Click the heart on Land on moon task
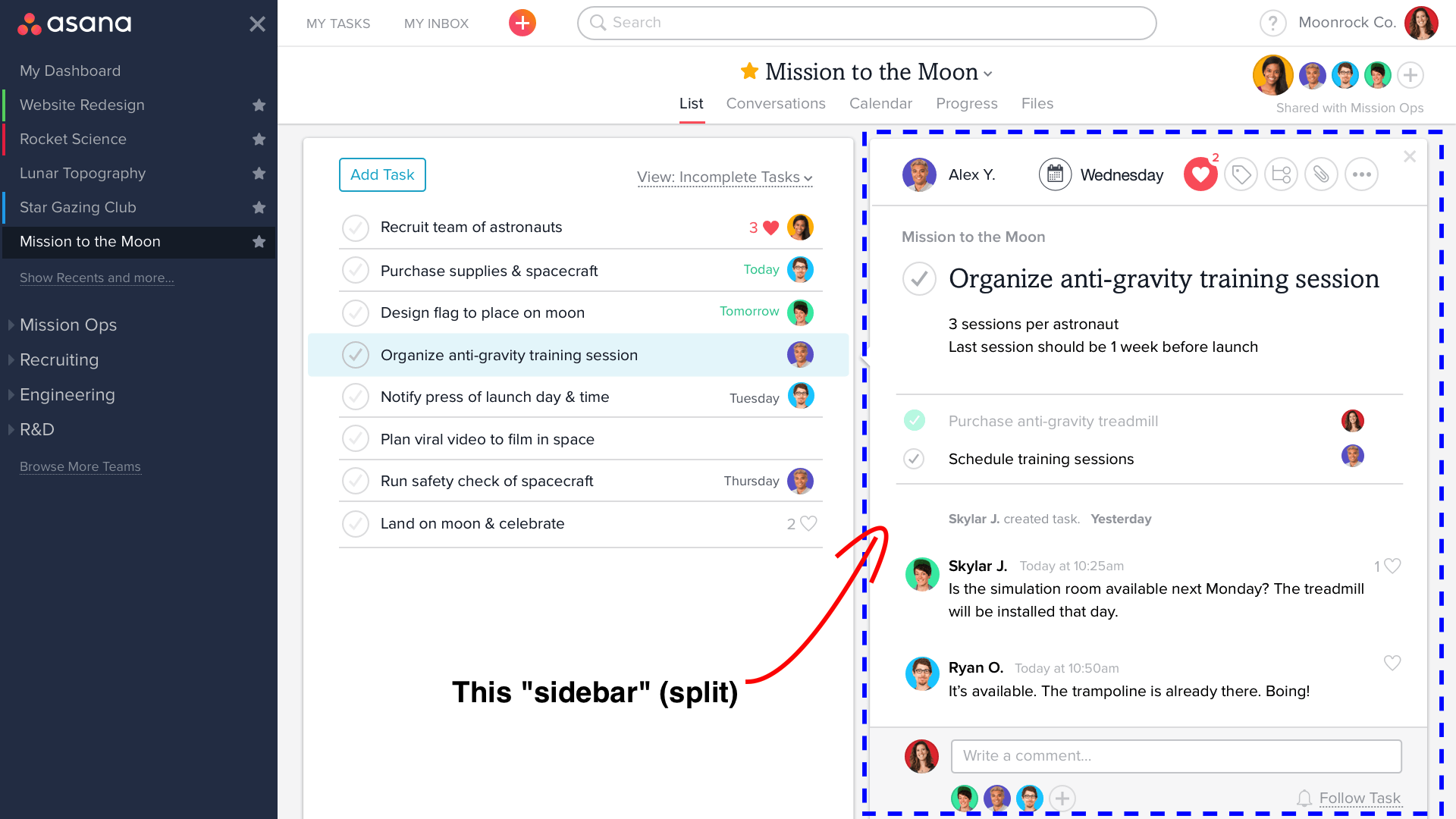 (808, 523)
